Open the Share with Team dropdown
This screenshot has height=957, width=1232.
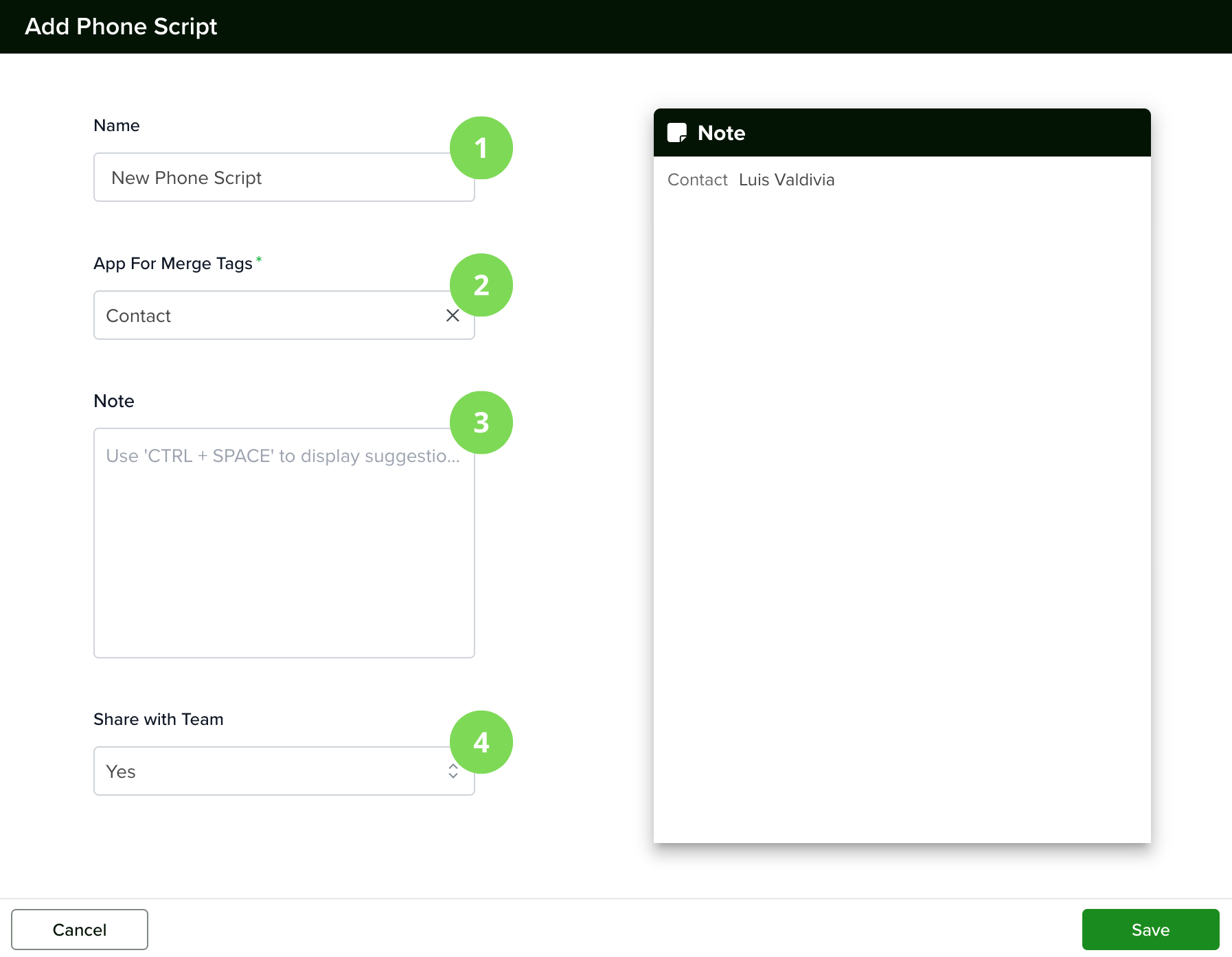click(x=284, y=771)
